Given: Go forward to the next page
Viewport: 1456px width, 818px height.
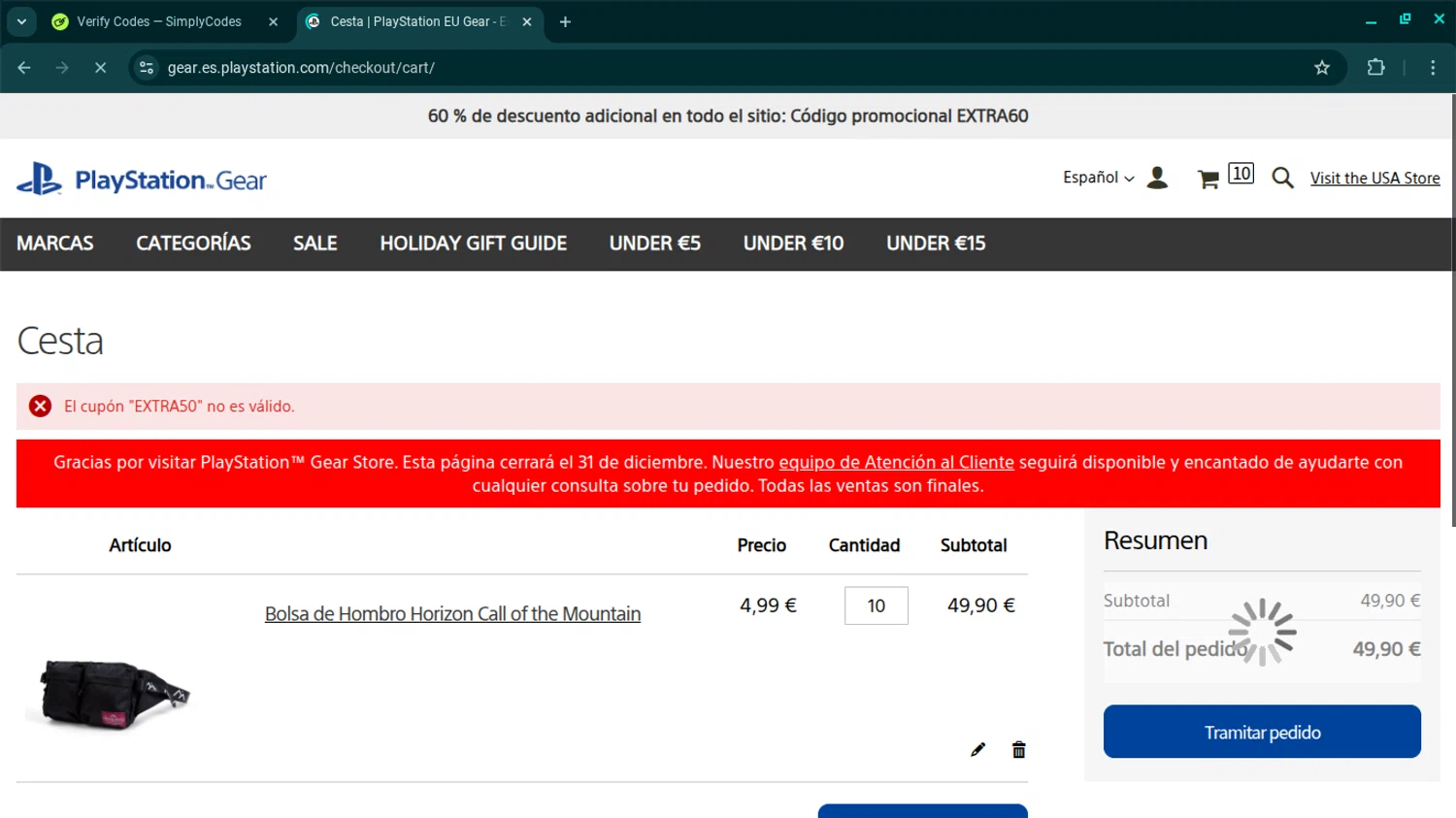Looking at the screenshot, I should click(x=62, y=67).
